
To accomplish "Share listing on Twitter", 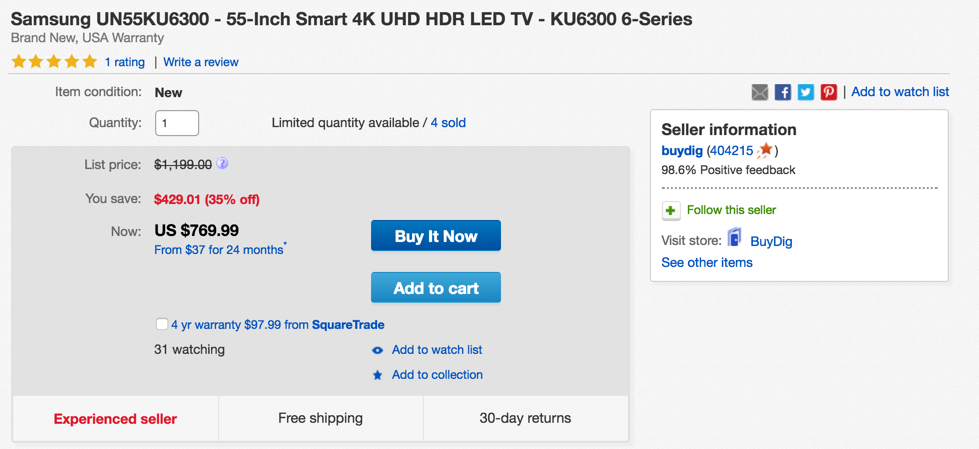I will 806,92.
